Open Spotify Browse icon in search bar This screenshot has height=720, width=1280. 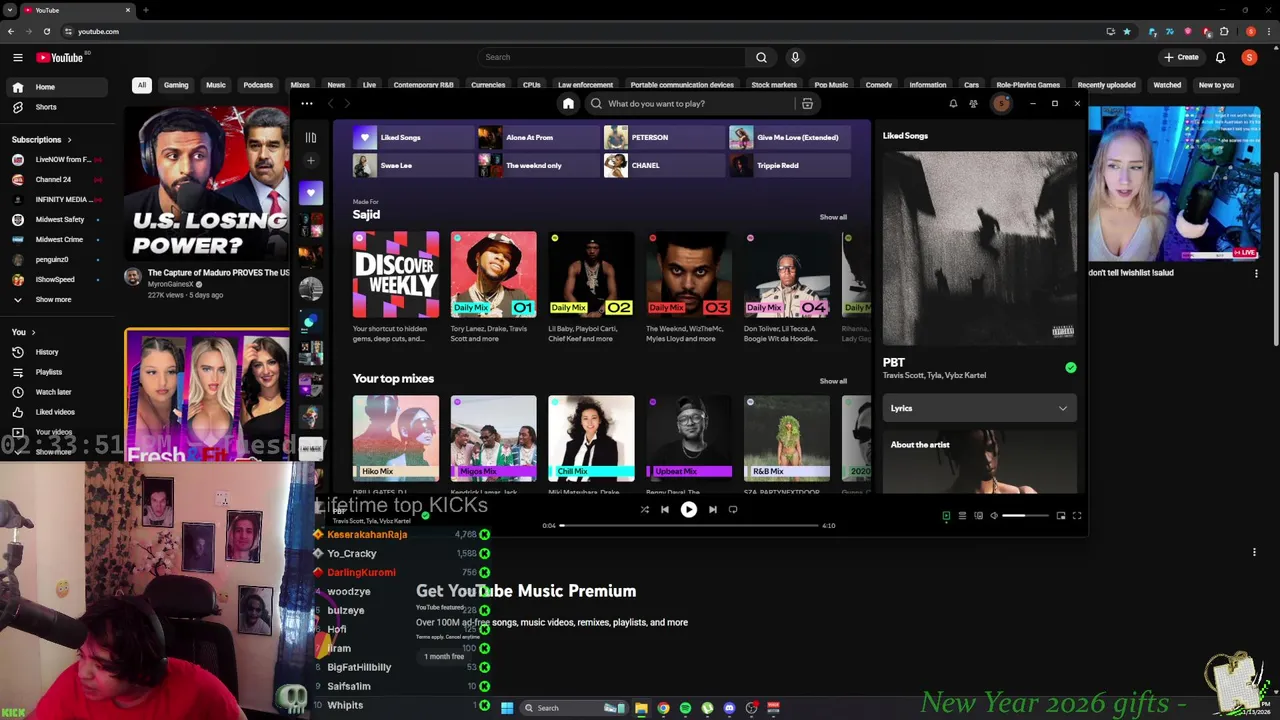(x=807, y=104)
